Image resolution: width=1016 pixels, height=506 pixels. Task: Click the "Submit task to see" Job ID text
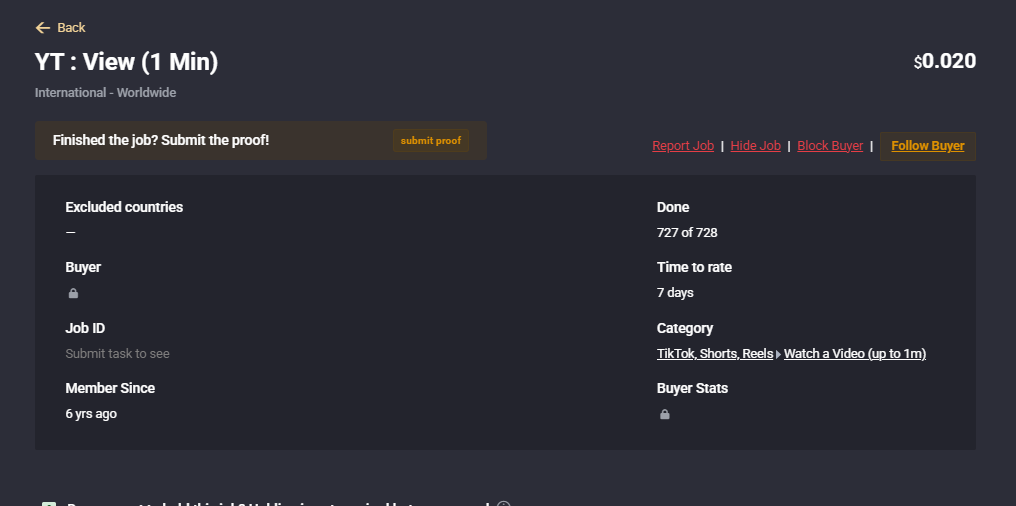click(x=118, y=354)
